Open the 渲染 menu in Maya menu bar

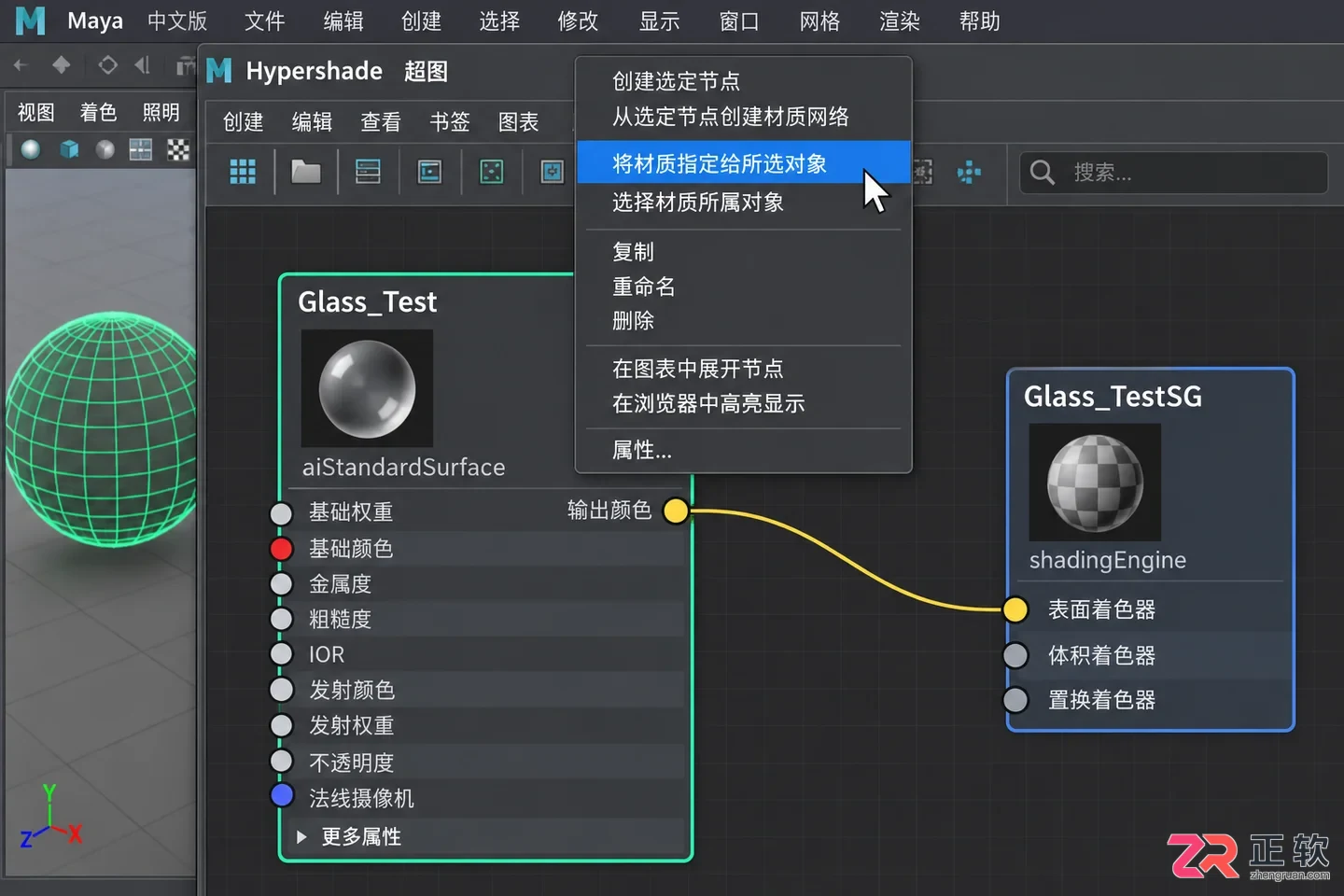click(899, 21)
